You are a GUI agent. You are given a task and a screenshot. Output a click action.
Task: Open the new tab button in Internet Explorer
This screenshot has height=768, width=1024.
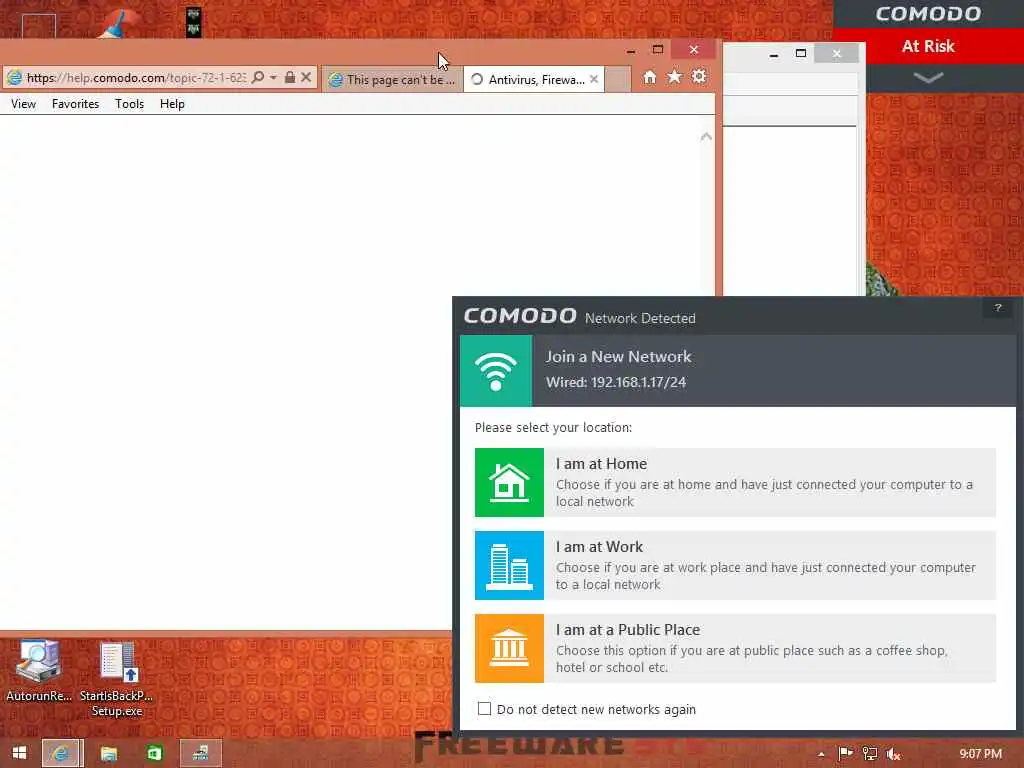coord(618,80)
